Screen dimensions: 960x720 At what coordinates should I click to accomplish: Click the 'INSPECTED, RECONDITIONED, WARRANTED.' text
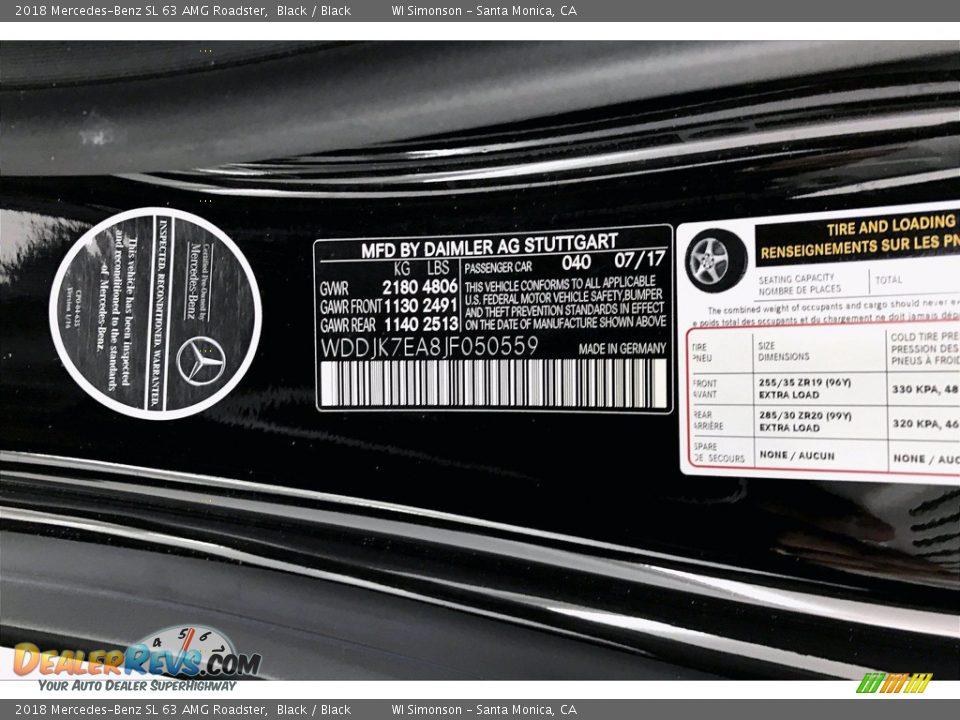click(x=158, y=312)
